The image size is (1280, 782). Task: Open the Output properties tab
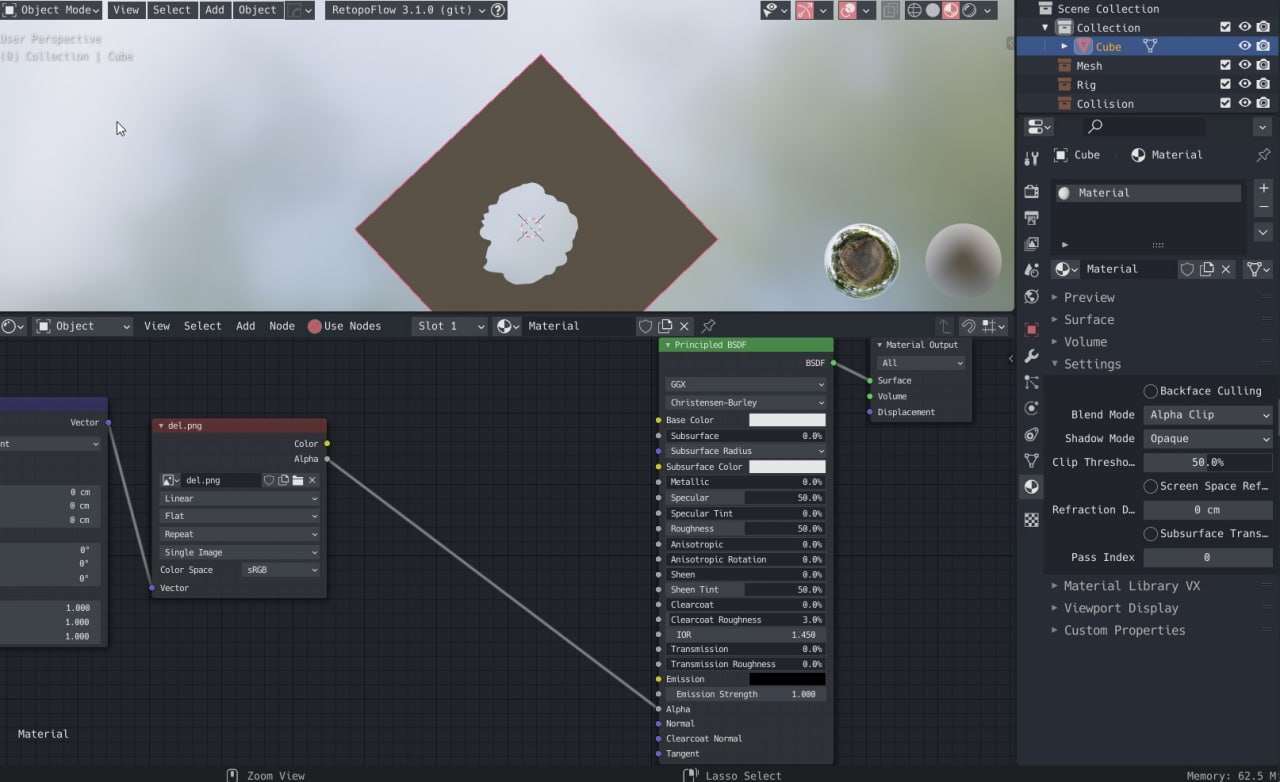tap(1032, 218)
